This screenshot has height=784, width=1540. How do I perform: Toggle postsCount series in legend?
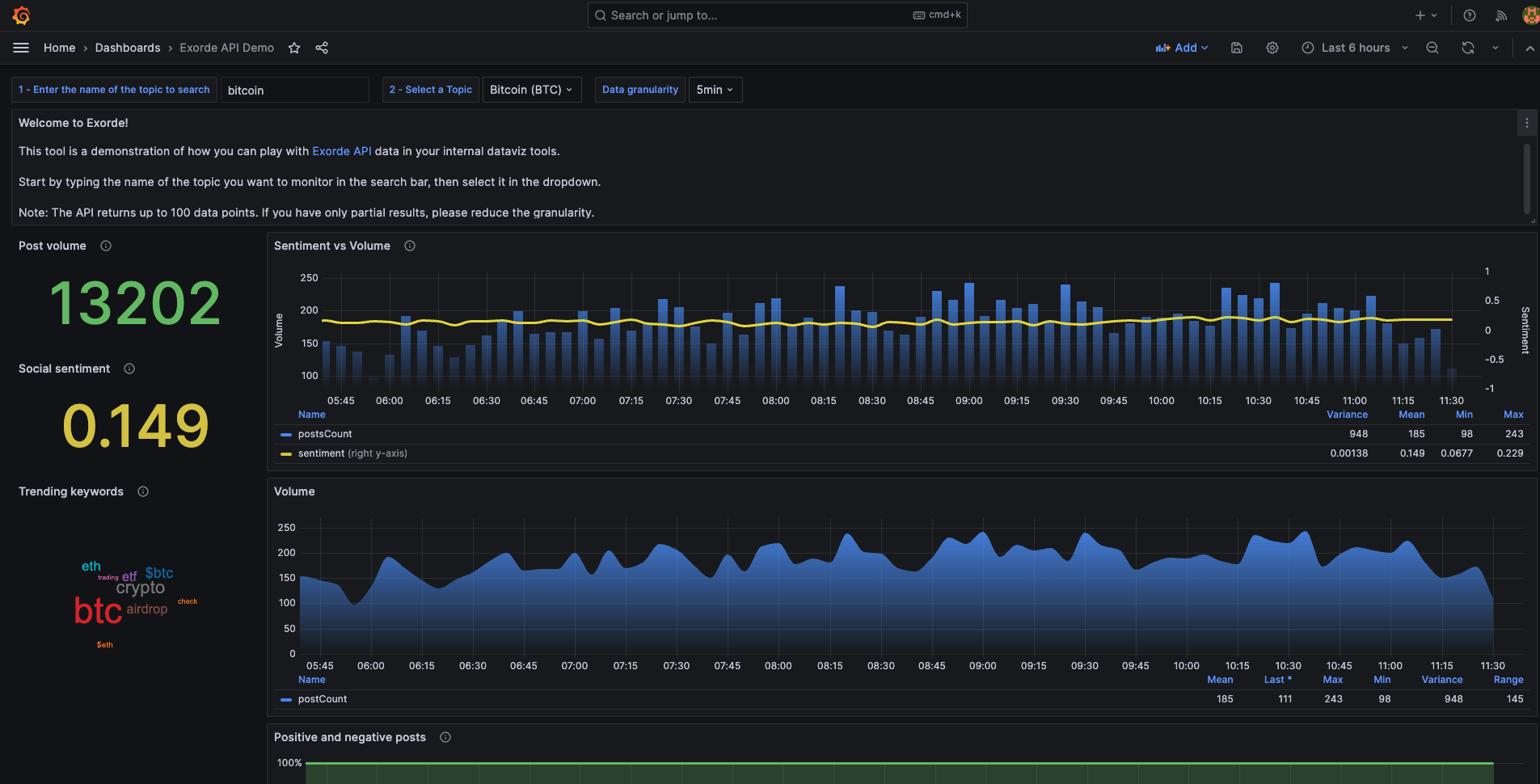(x=324, y=434)
